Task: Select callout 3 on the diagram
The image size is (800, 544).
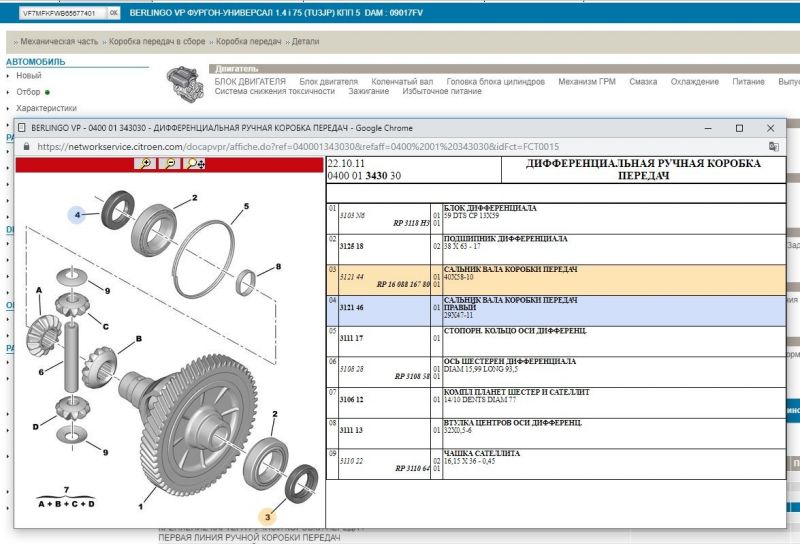Action: tap(268, 516)
